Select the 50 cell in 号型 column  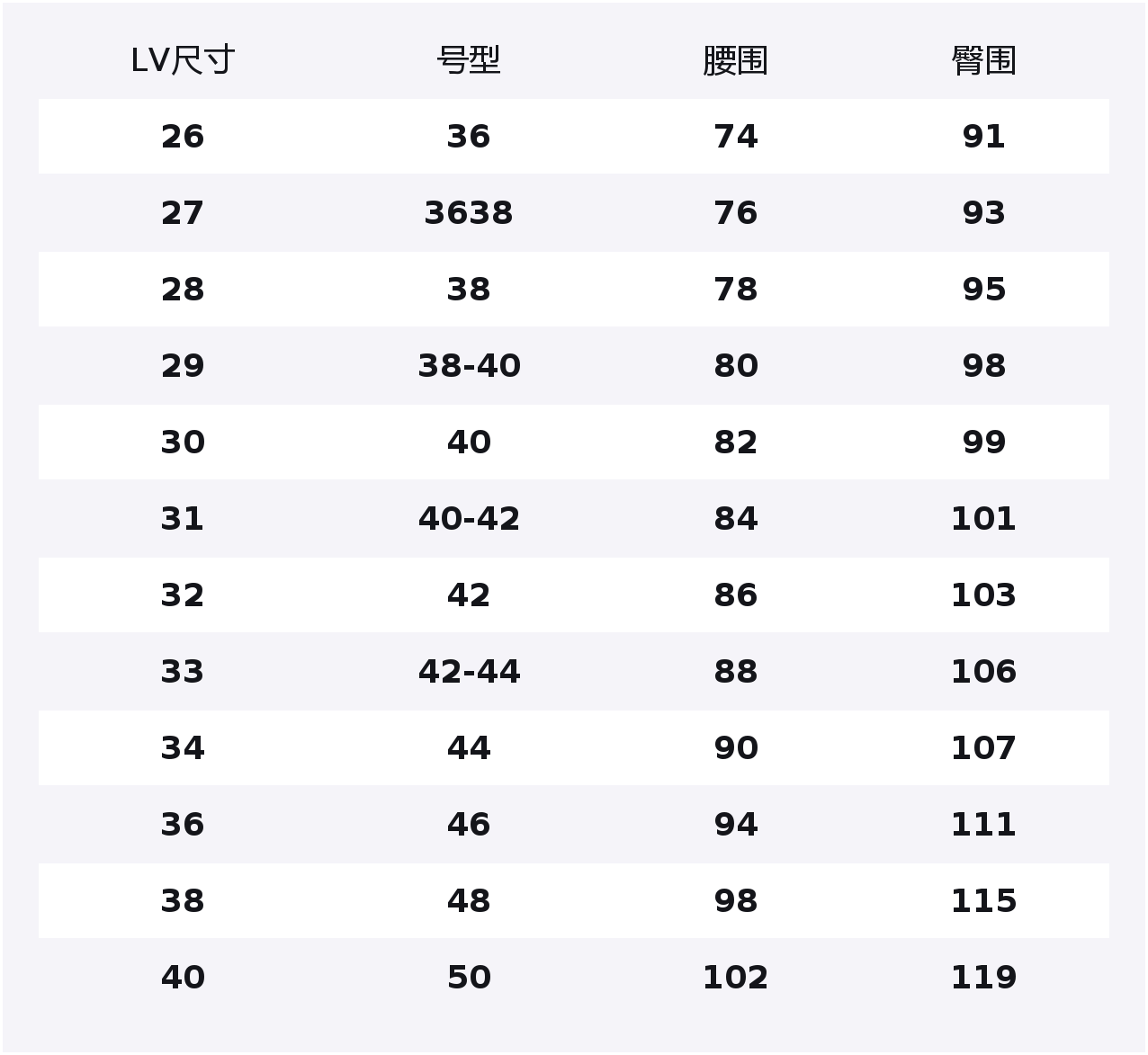[469, 978]
